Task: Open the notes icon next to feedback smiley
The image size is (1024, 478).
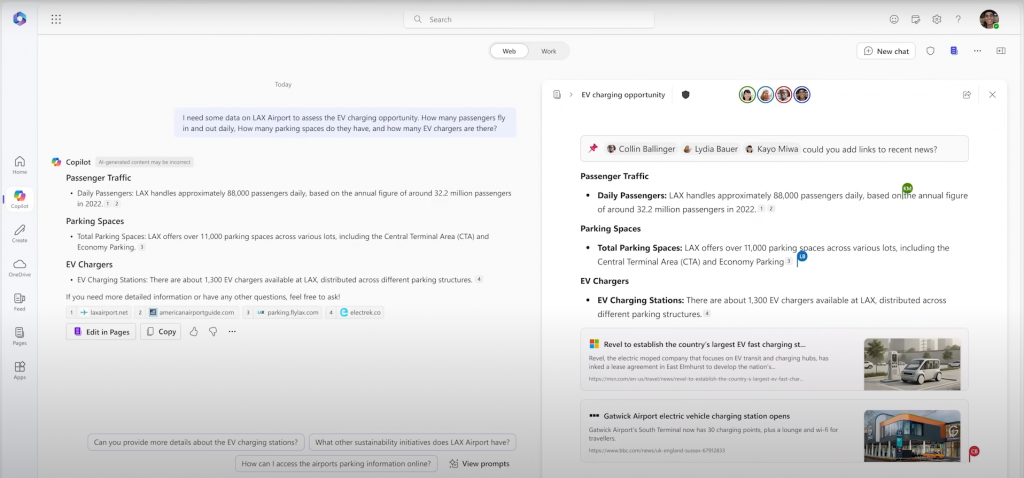Action: click(916, 19)
